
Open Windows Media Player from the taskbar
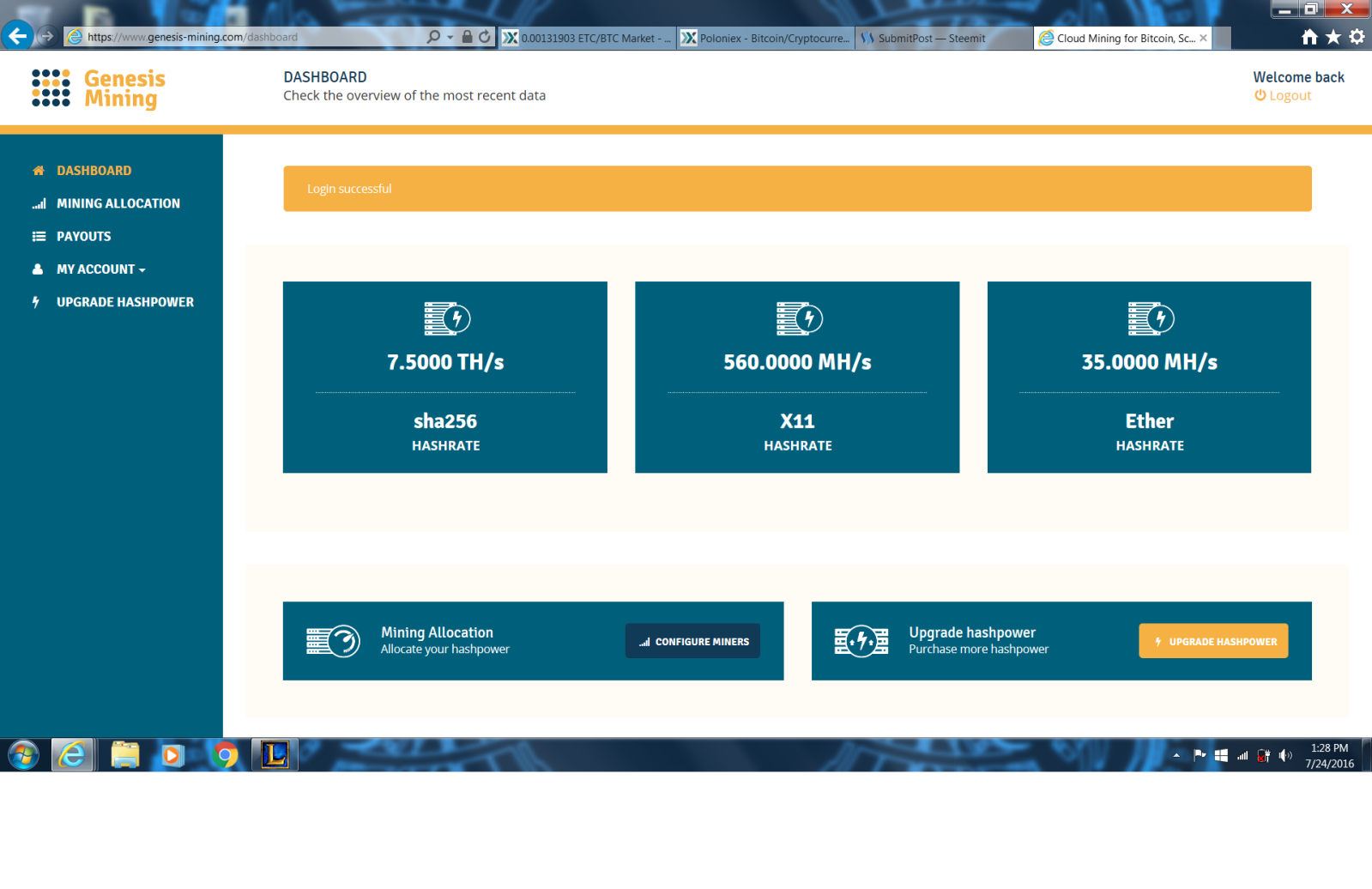point(173,755)
